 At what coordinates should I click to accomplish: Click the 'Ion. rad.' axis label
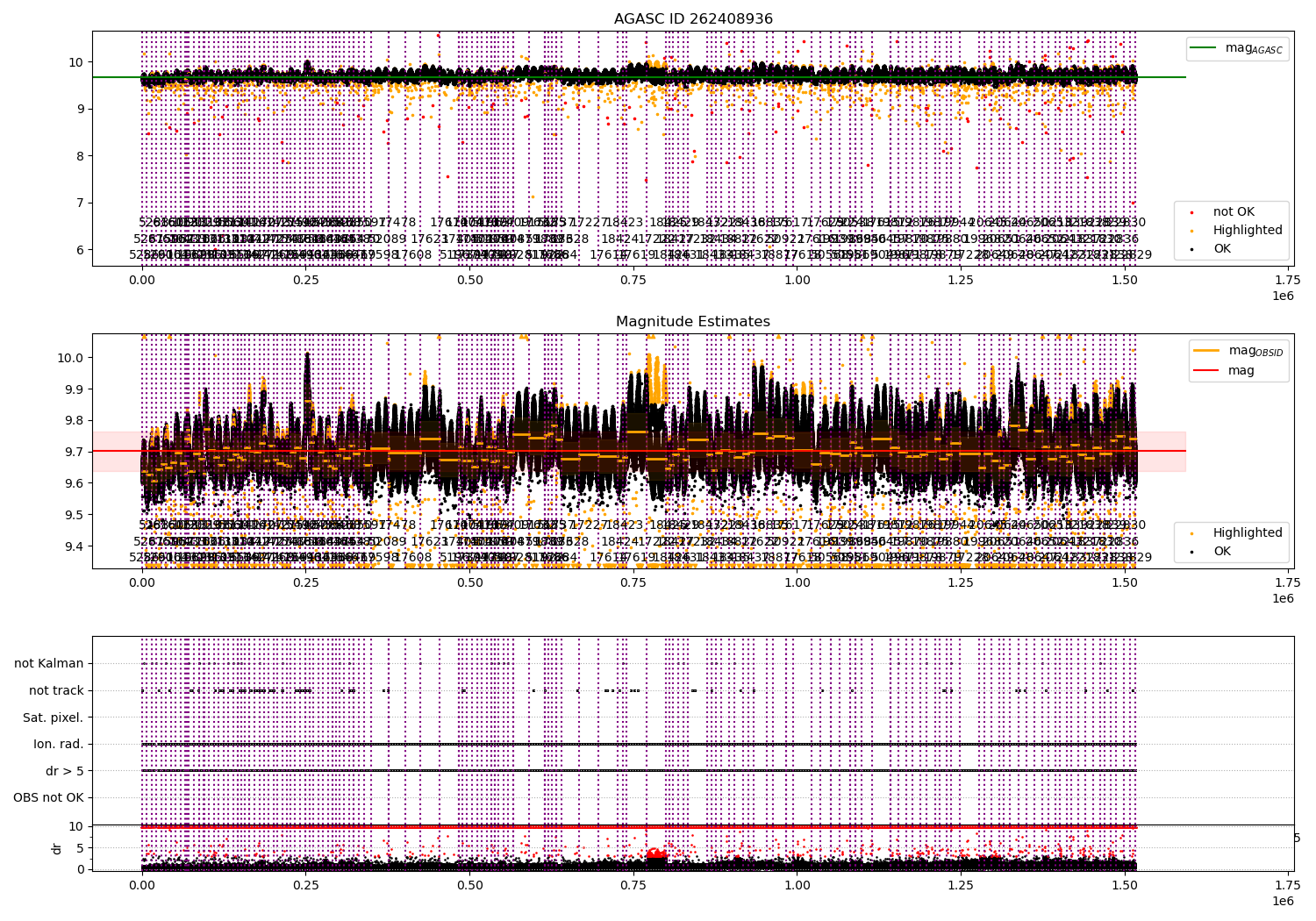tap(59, 744)
